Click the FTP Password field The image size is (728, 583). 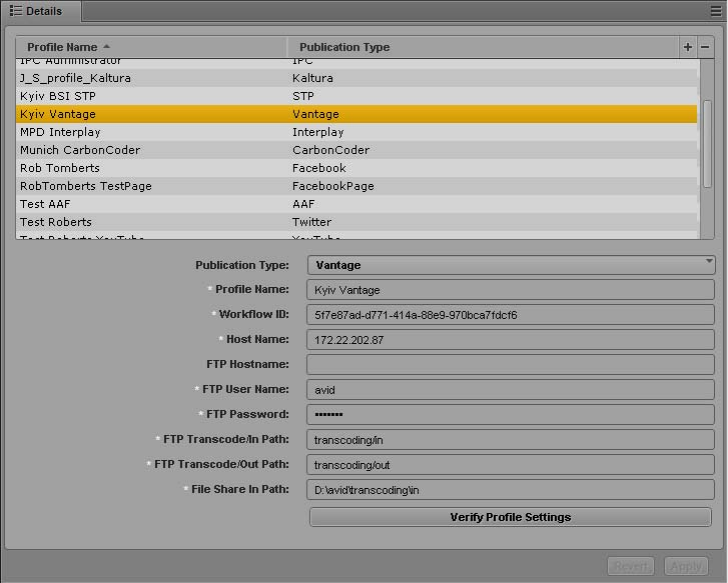(511, 414)
